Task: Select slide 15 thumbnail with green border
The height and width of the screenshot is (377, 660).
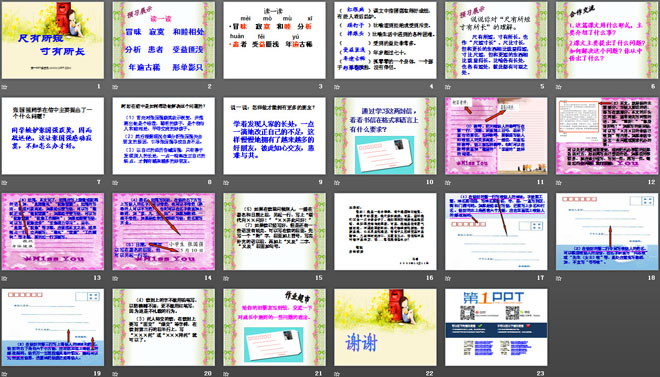Action: (x=274, y=231)
